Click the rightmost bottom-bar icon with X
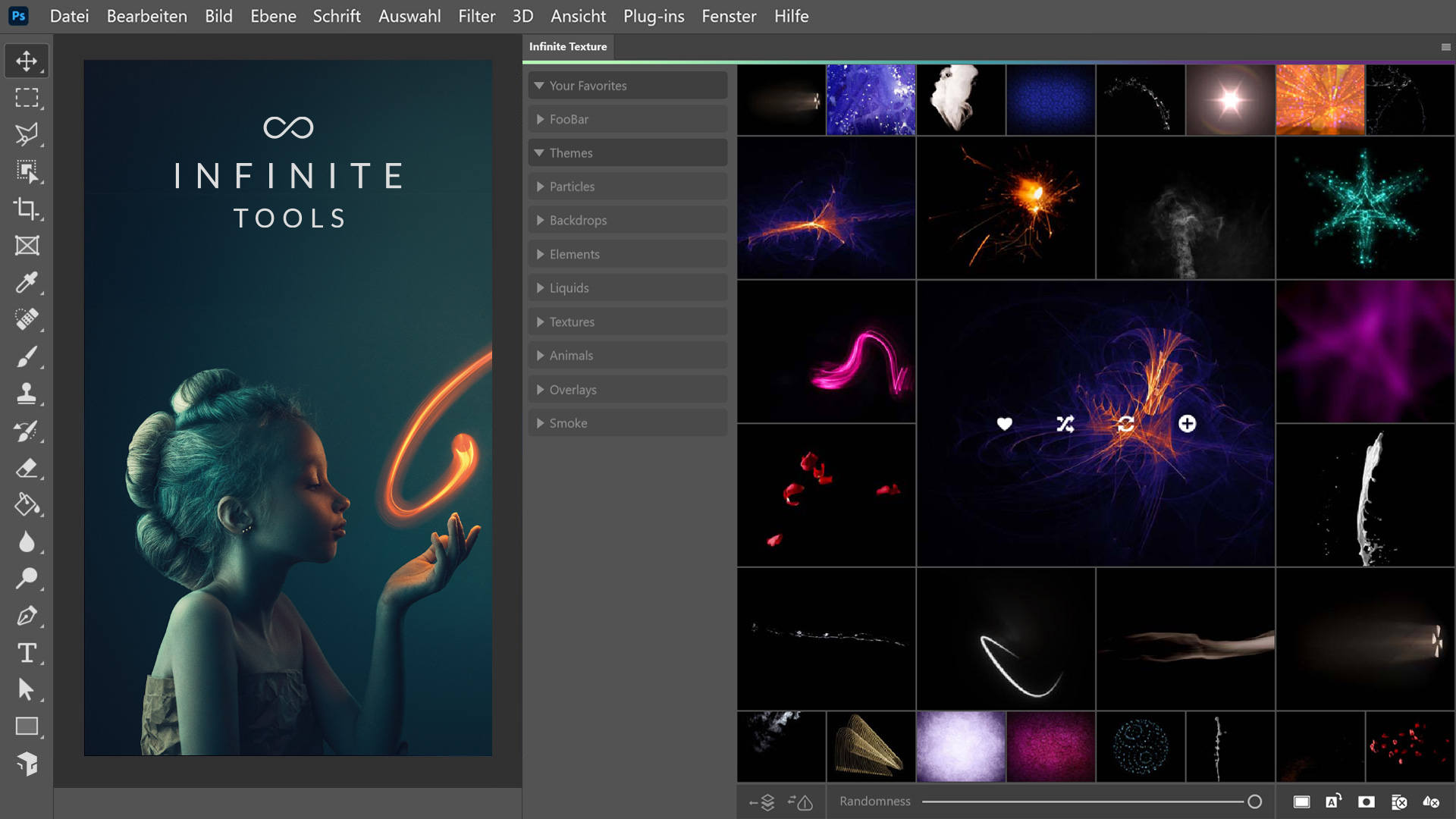Screen dimensions: 1456x819 pos(1431,802)
